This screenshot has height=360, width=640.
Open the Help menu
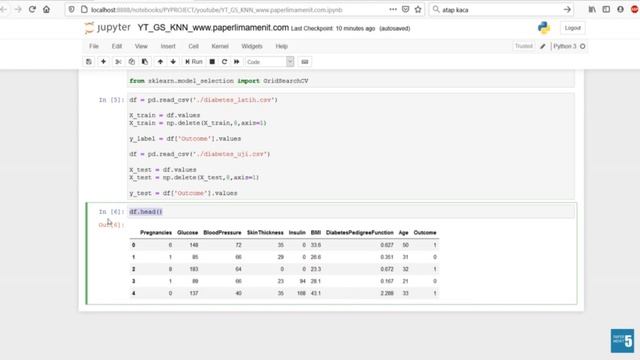click(281, 46)
